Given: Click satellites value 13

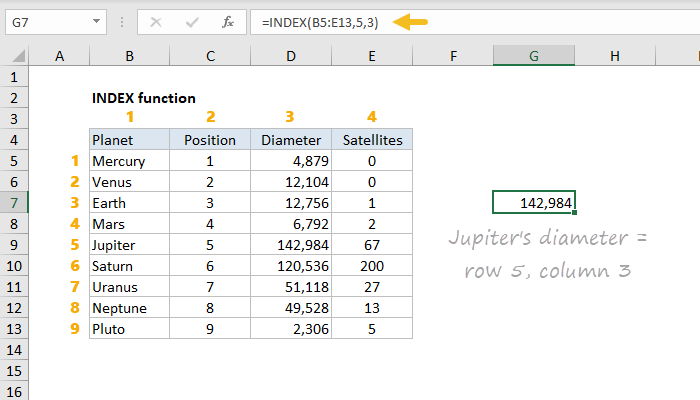Looking at the screenshot, I should pyautogui.click(x=372, y=308).
